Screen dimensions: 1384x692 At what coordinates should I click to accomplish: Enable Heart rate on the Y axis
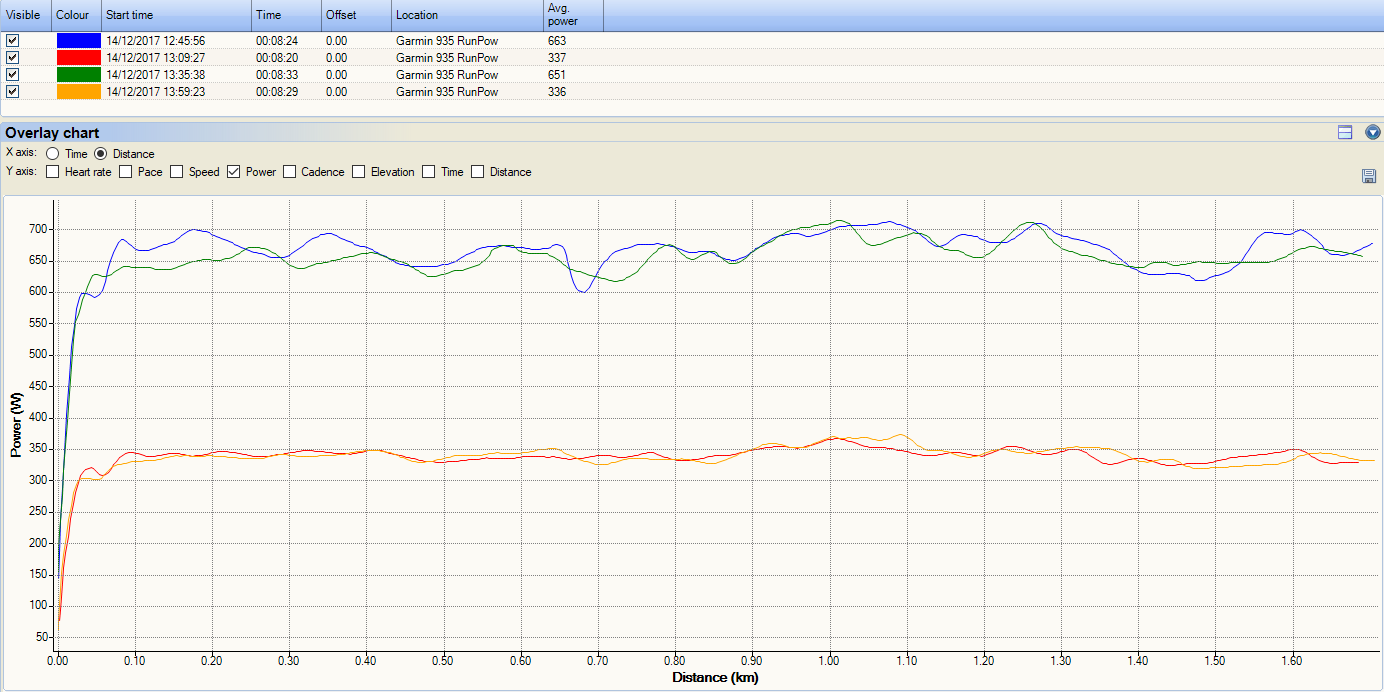click(x=51, y=171)
